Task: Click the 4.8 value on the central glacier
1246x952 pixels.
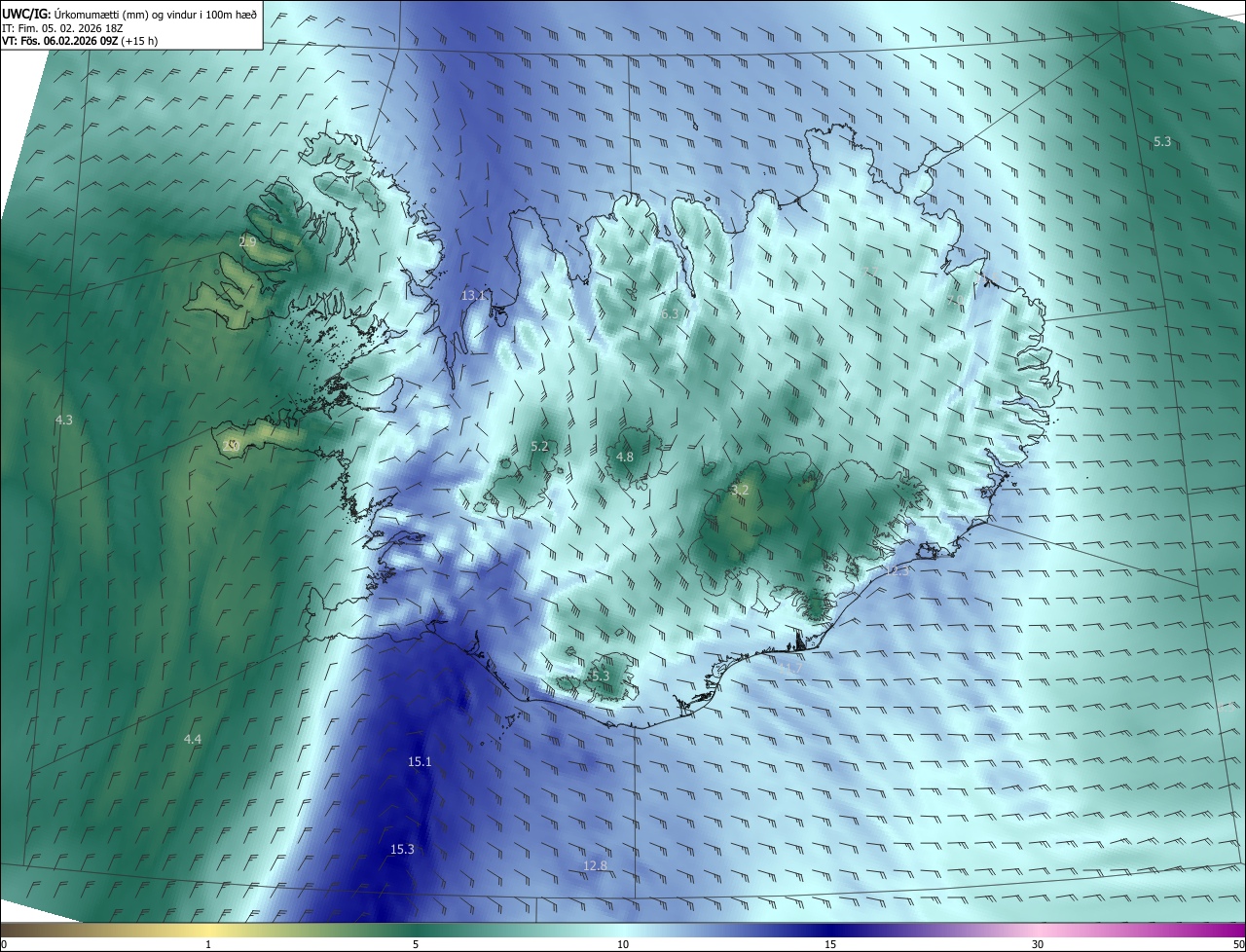Action: tap(625, 458)
